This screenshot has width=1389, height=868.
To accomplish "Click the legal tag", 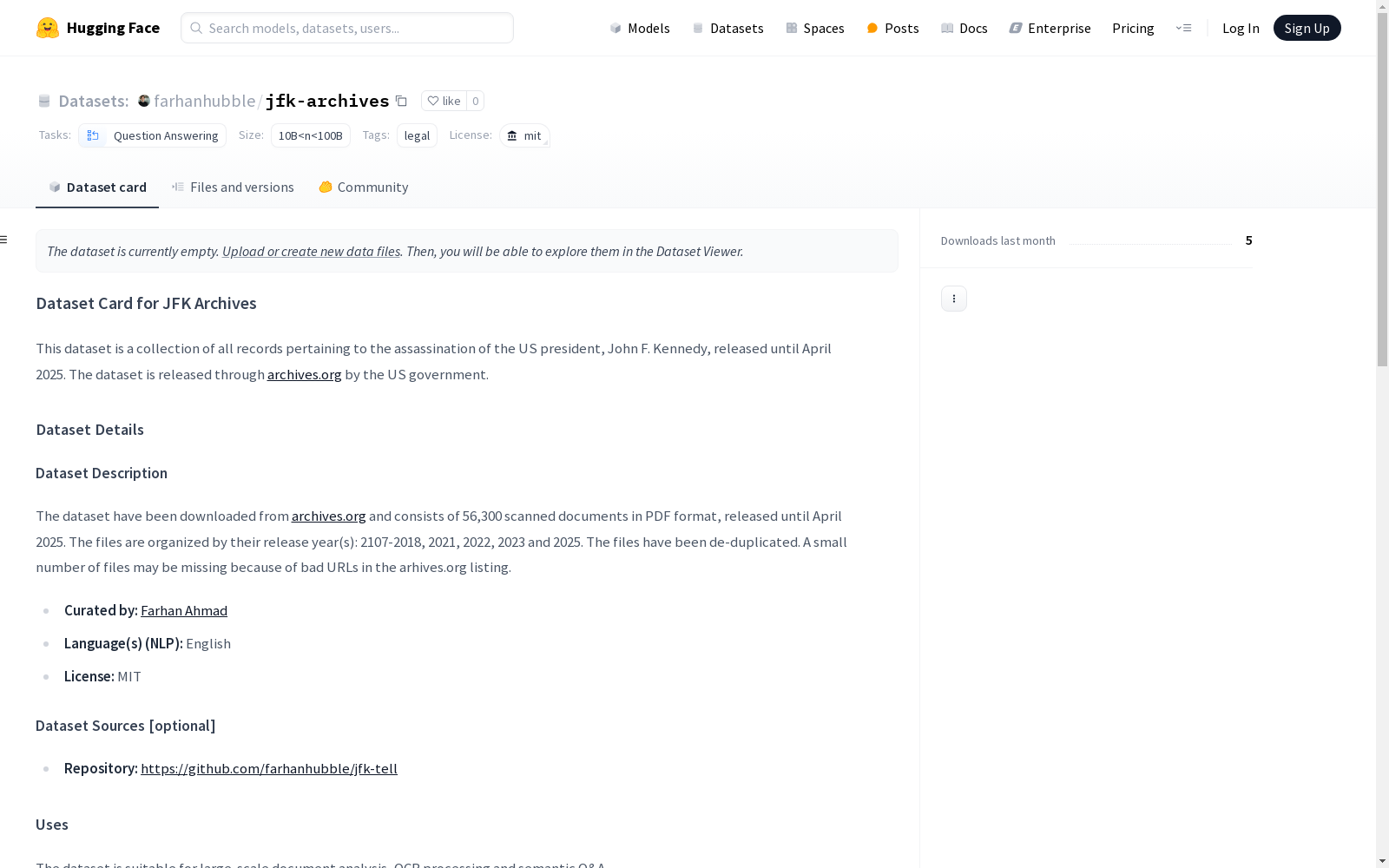I will point(417,135).
